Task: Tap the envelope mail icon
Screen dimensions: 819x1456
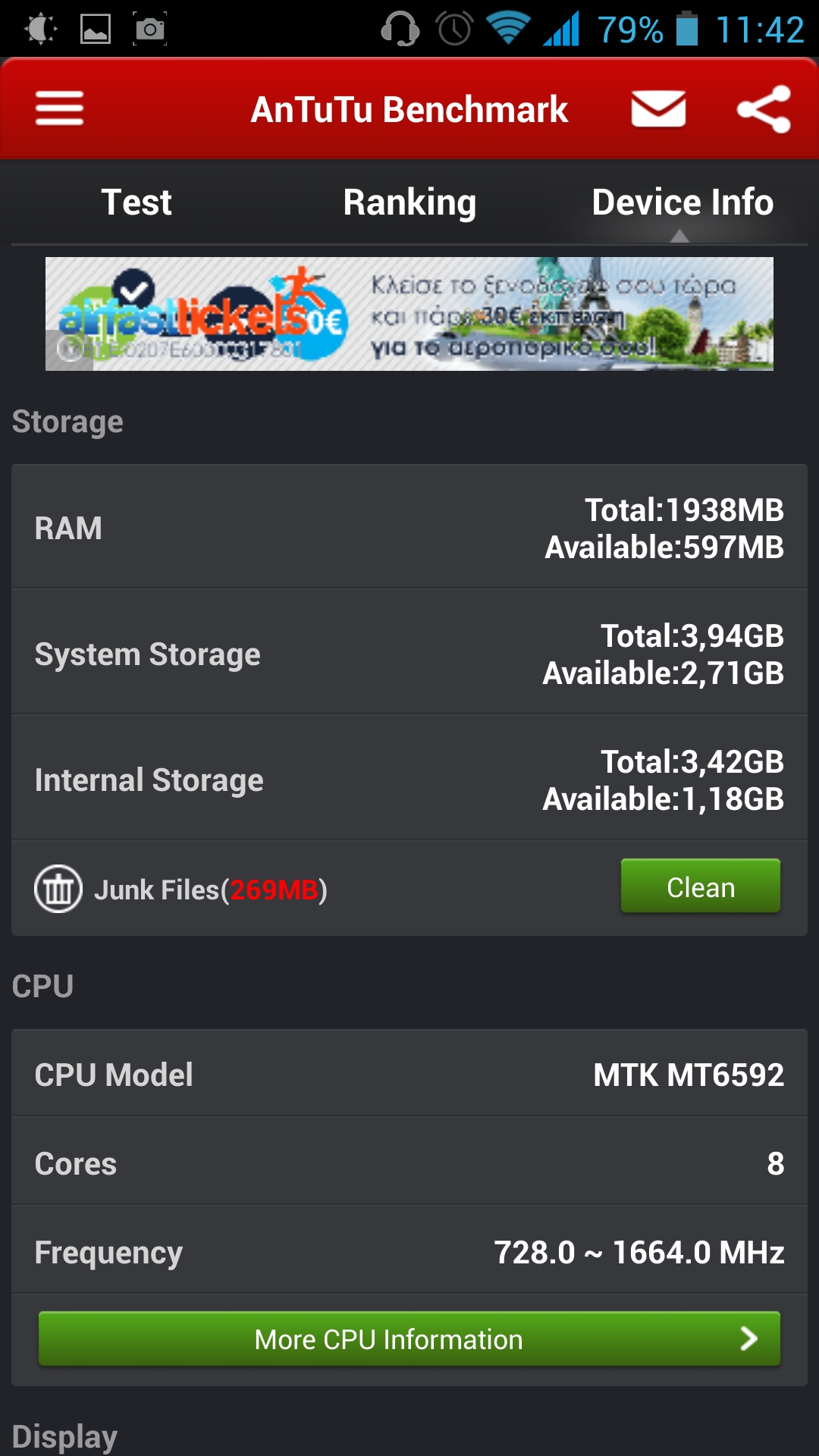Action: coord(658,109)
